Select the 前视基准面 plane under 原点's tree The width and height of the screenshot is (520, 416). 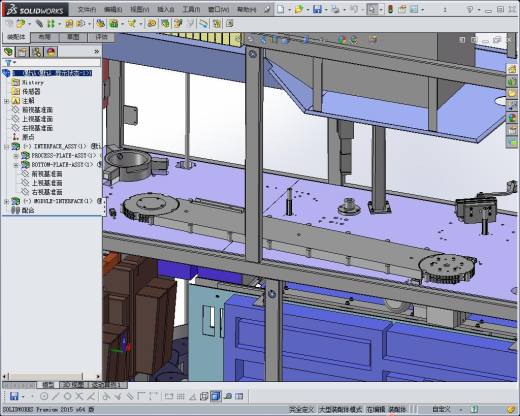(x=37, y=110)
